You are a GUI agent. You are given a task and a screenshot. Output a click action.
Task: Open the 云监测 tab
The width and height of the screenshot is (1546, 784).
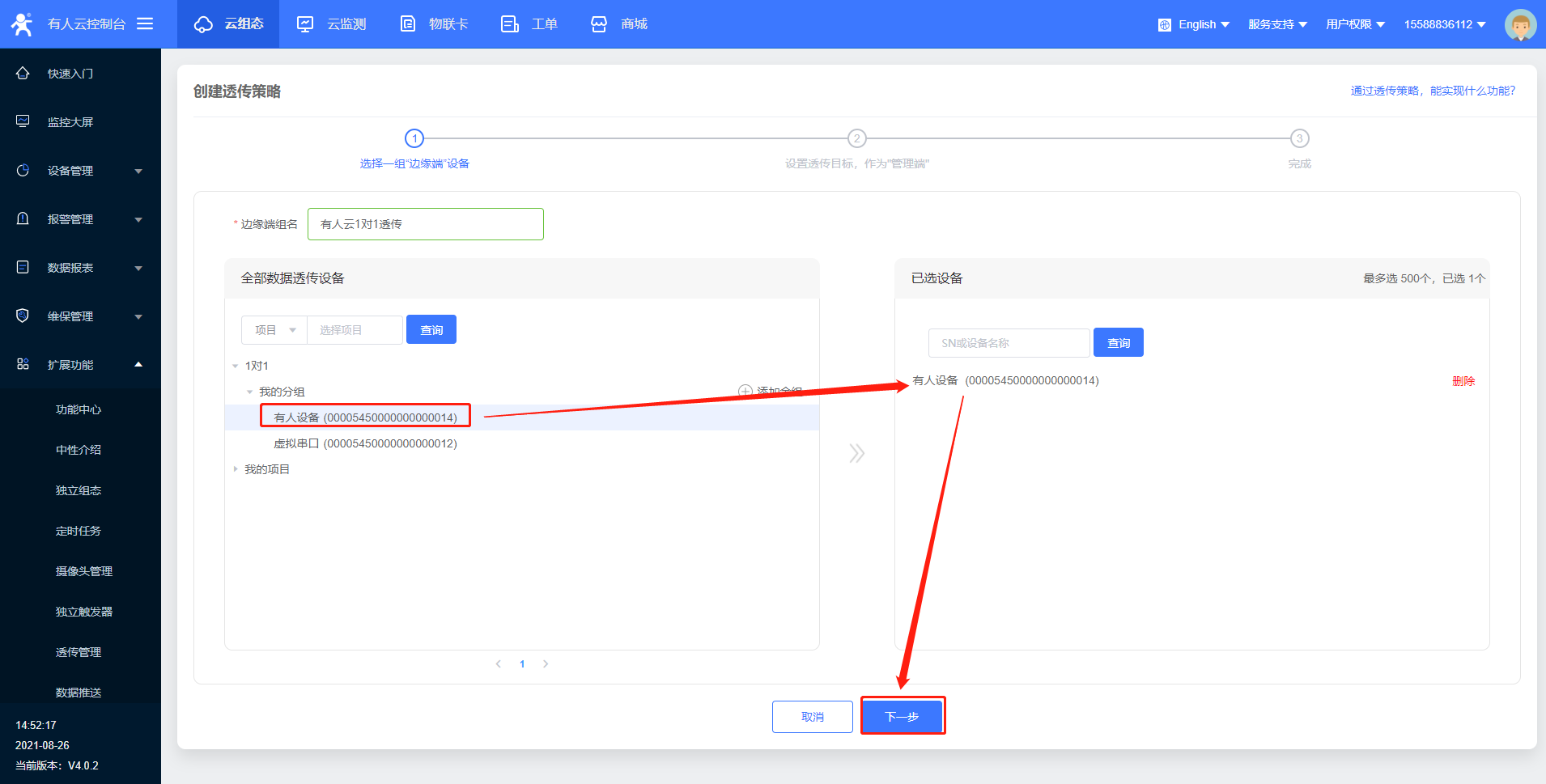click(331, 24)
